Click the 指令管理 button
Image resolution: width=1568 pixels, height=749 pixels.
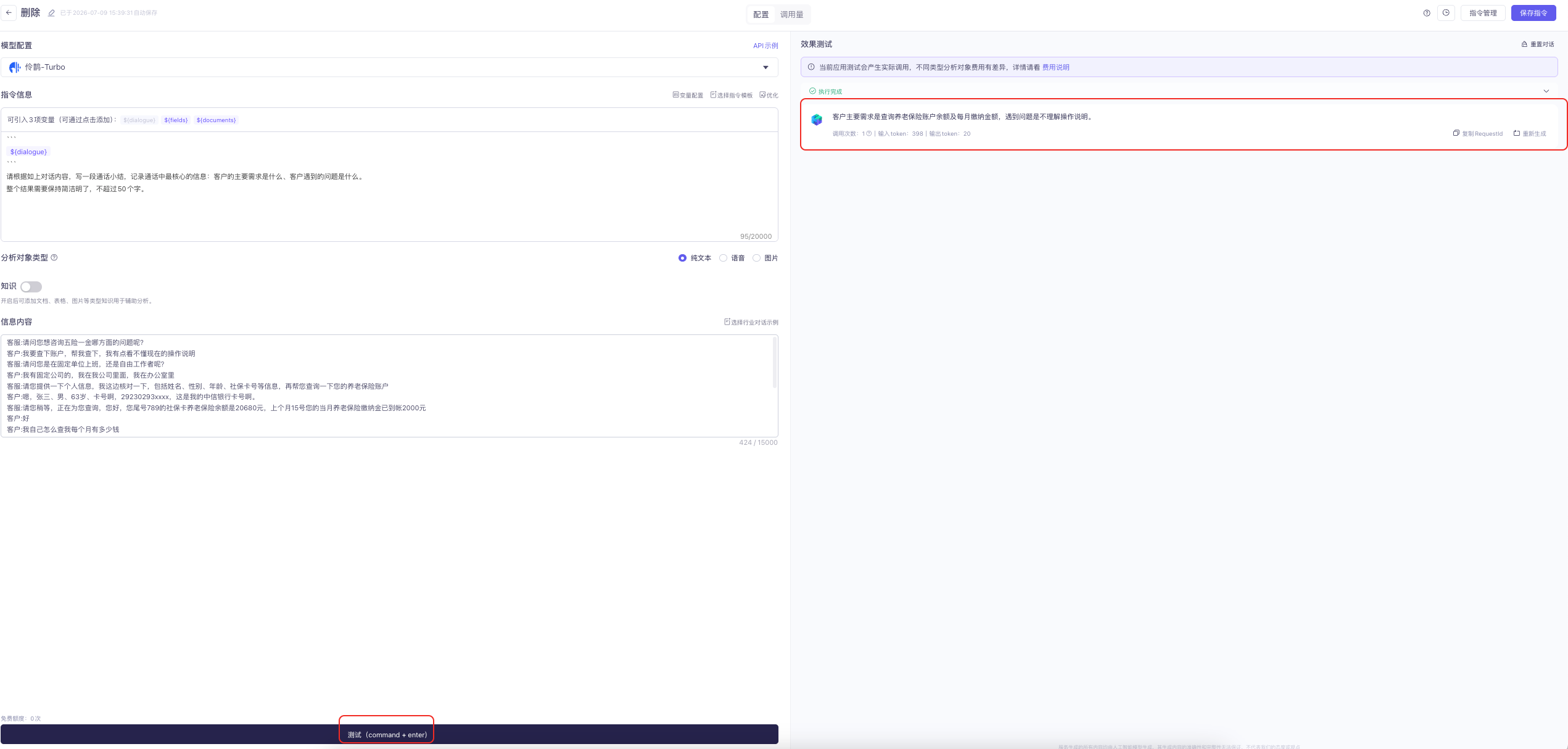click(1483, 13)
